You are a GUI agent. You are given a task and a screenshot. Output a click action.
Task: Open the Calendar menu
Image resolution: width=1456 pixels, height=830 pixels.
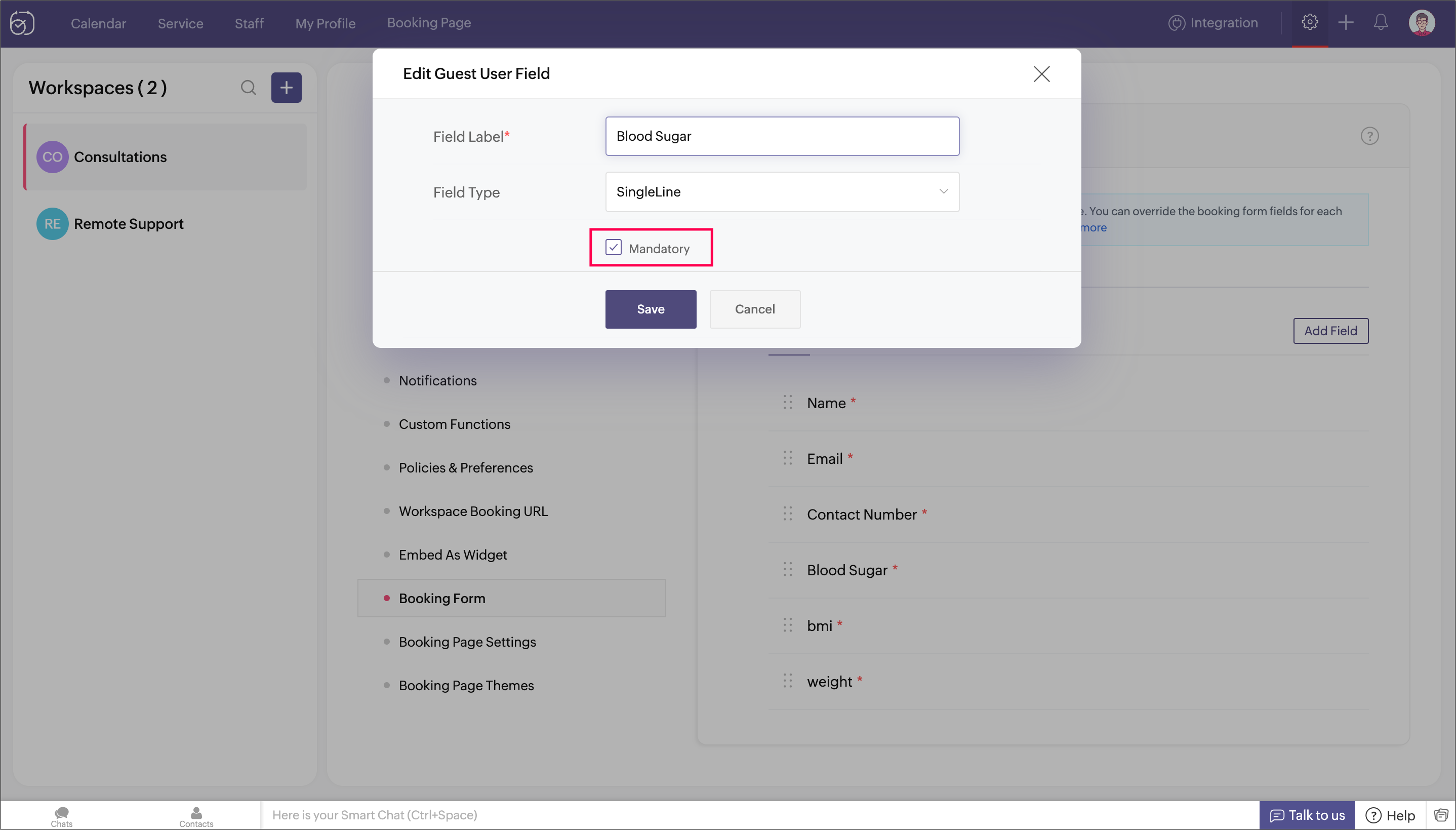tap(98, 23)
